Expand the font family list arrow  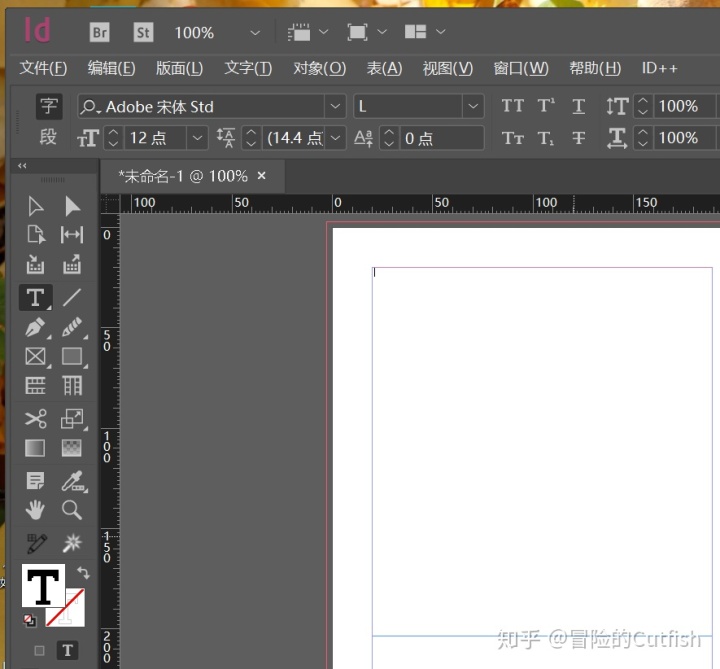point(336,107)
